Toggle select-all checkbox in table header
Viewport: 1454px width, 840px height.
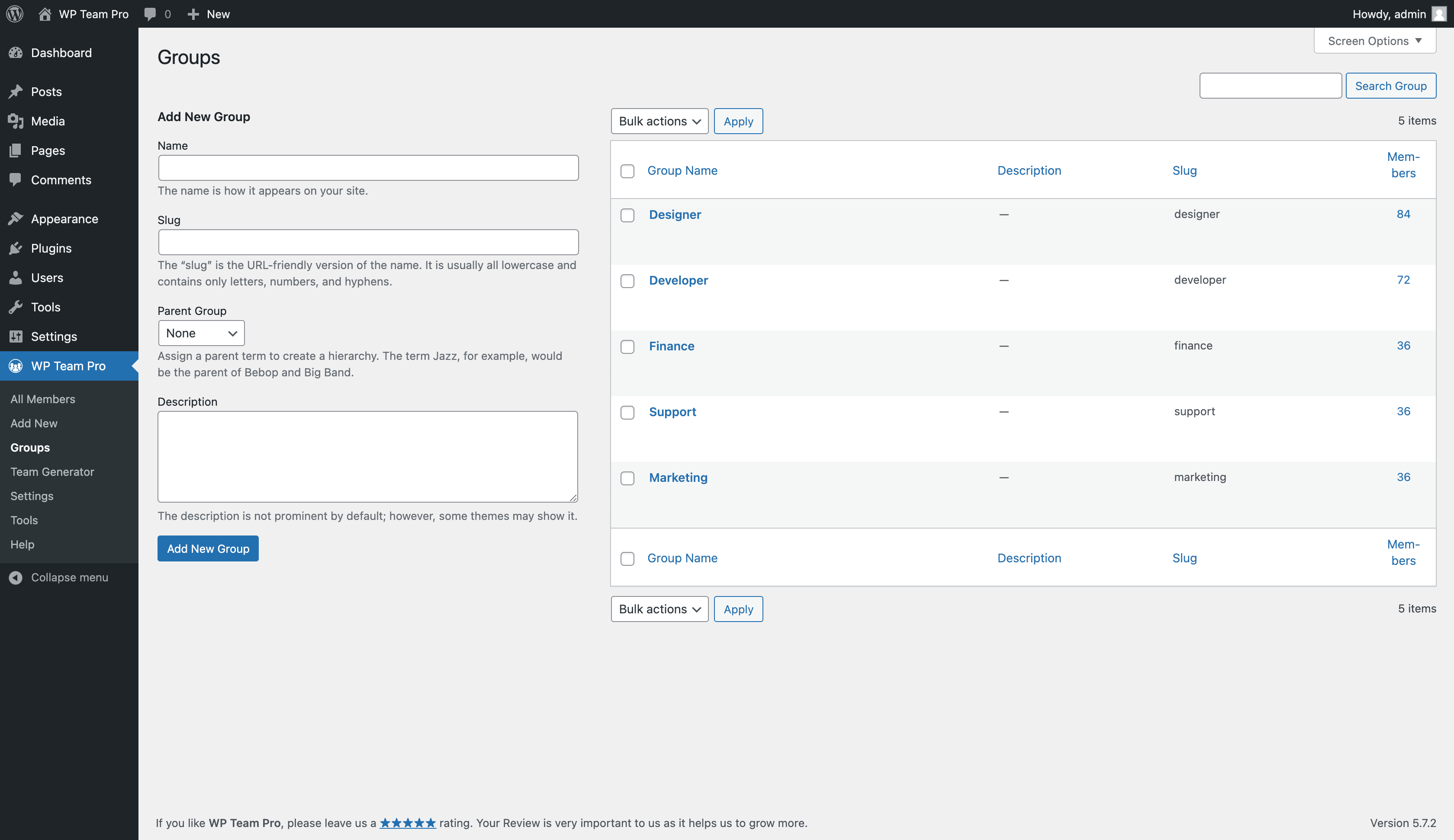pos(627,171)
